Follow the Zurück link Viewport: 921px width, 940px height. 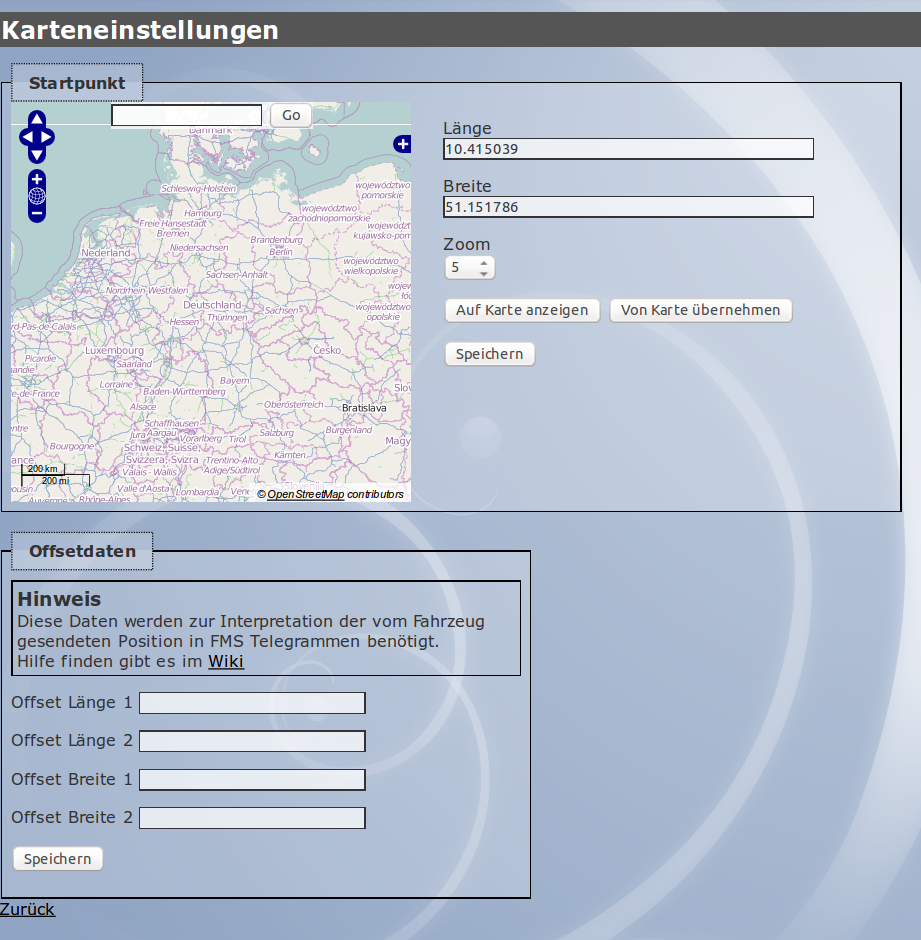click(27, 909)
